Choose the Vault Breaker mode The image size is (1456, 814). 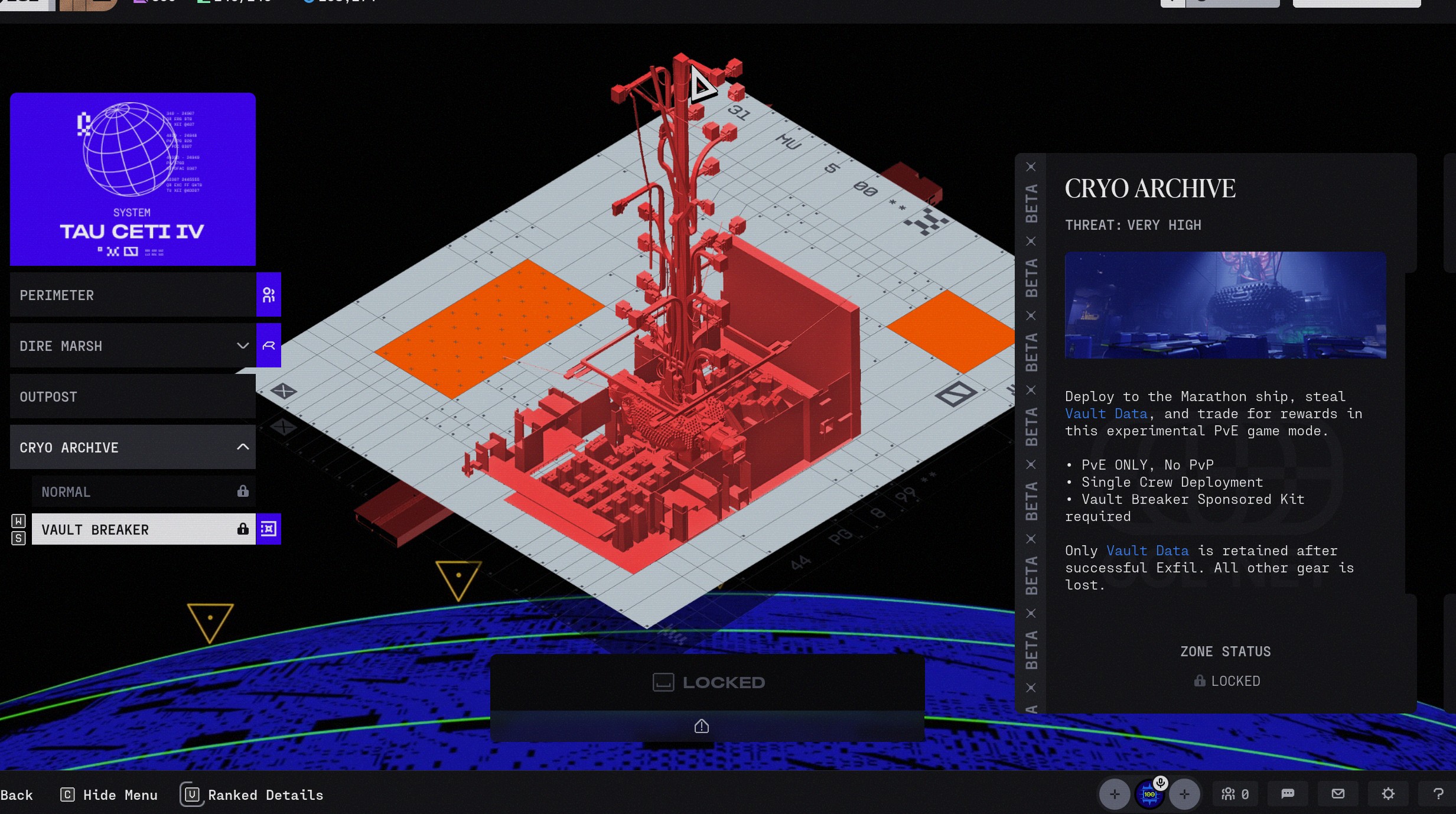click(x=144, y=529)
